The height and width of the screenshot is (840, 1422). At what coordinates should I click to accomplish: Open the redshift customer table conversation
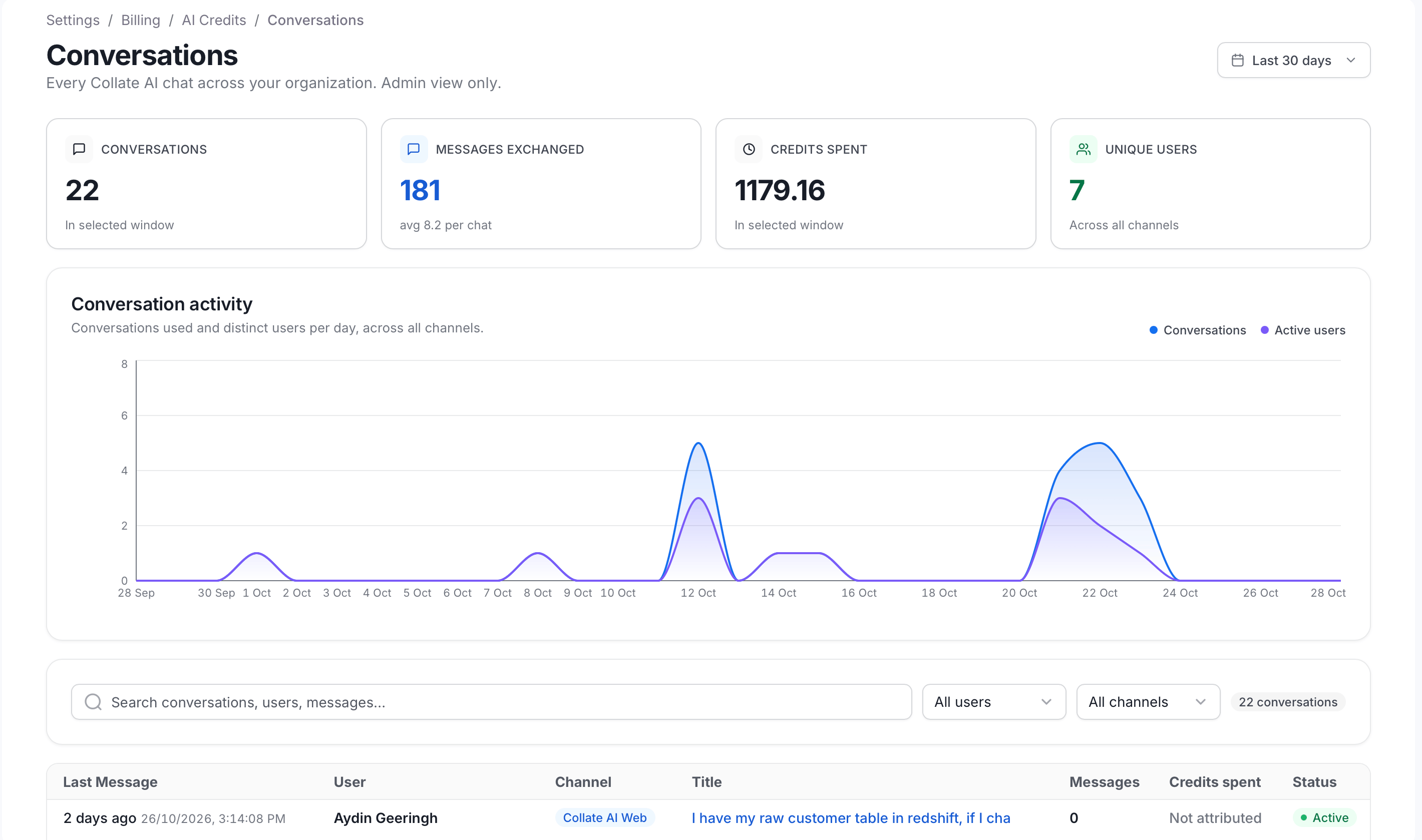coord(850,818)
